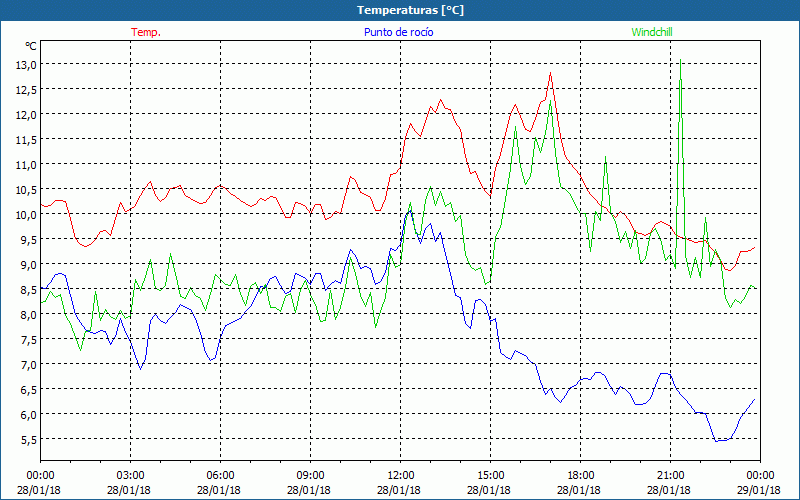
Task: Click the 12,0 y-axis value
Action: (x=27, y=114)
